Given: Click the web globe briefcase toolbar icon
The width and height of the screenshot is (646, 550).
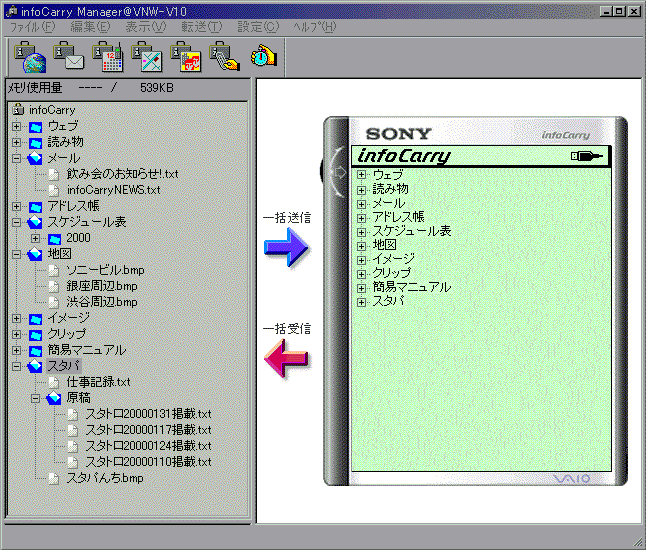Looking at the screenshot, I should 30,58.
